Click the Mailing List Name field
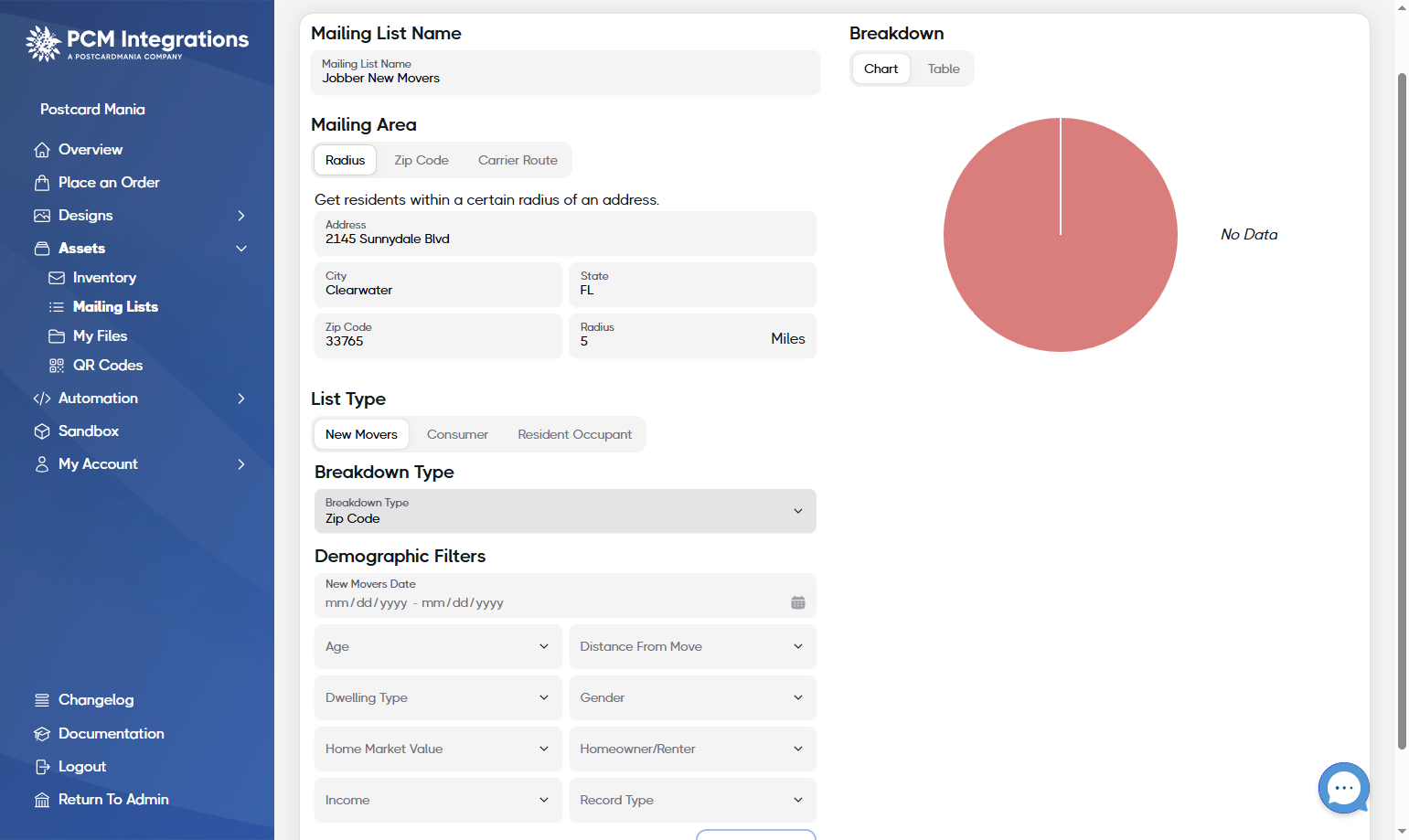The height and width of the screenshot is (840, 1409). tap(565, 72)
